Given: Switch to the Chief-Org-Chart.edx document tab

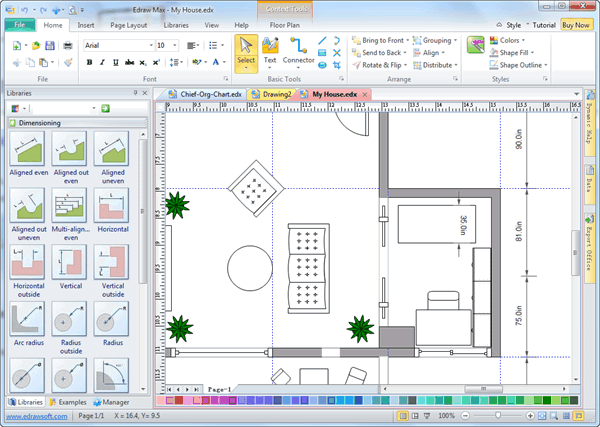Looking at the screenshot, I should (x=205, y=94).
